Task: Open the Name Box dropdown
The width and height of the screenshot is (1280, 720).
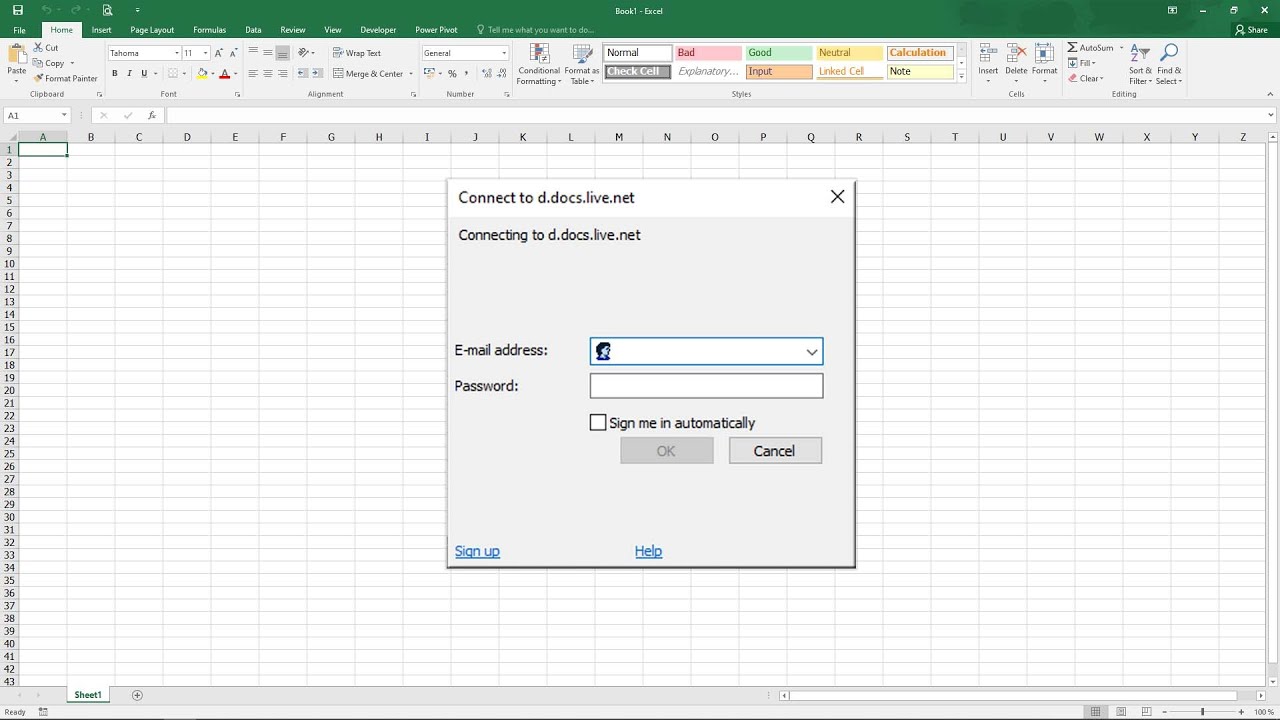Action: tap(64, 116)
